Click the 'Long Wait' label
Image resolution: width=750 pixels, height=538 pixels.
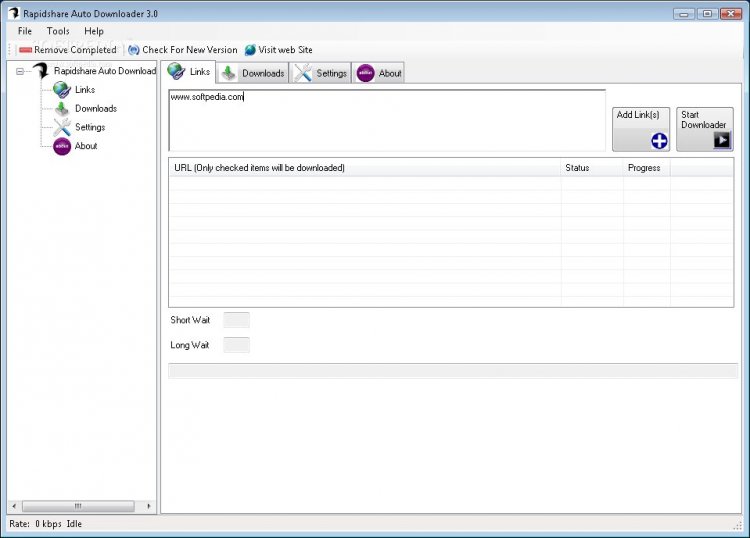coord(189,345)
